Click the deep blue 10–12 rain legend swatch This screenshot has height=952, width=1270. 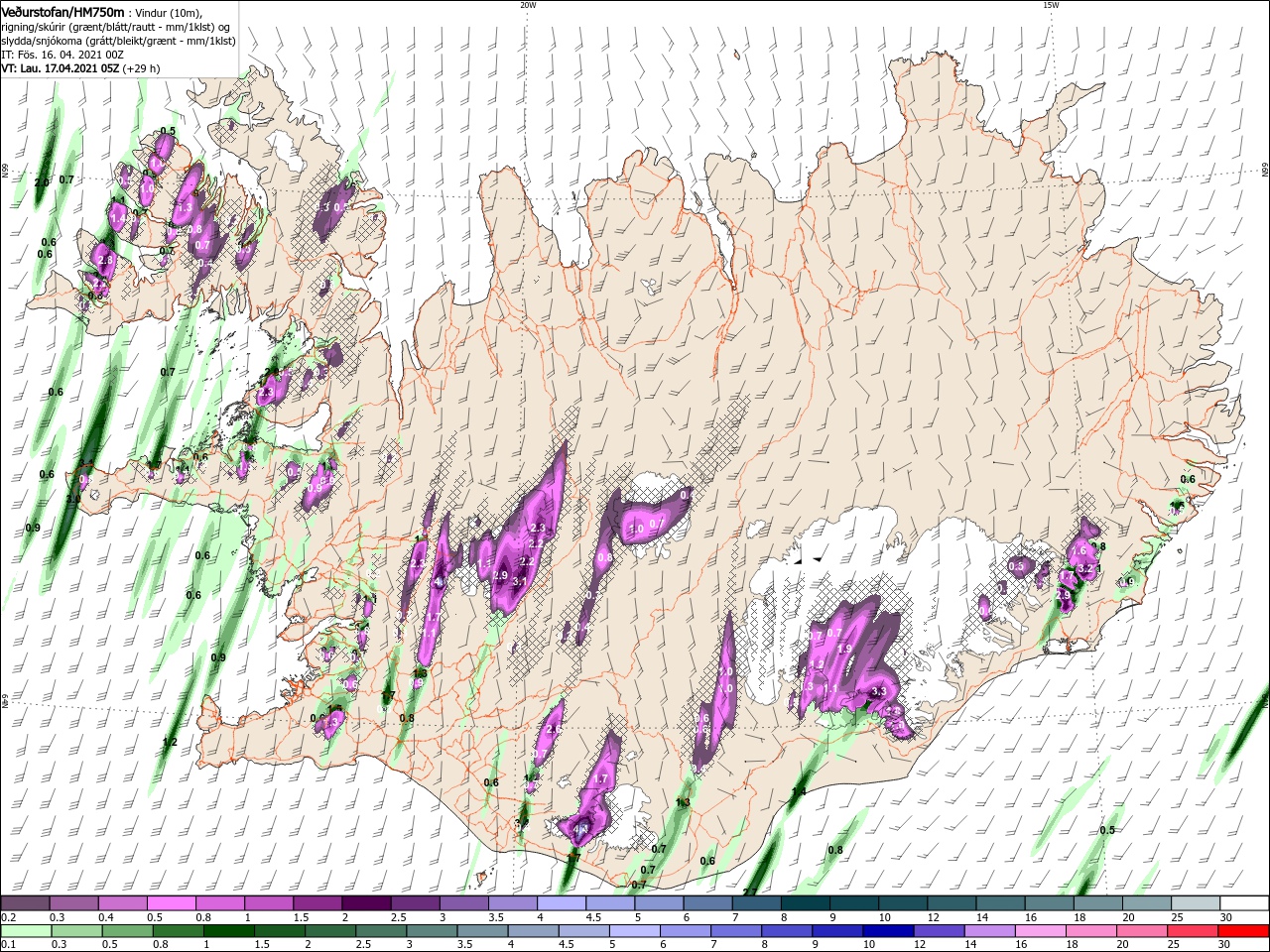(x=887, y=931)
